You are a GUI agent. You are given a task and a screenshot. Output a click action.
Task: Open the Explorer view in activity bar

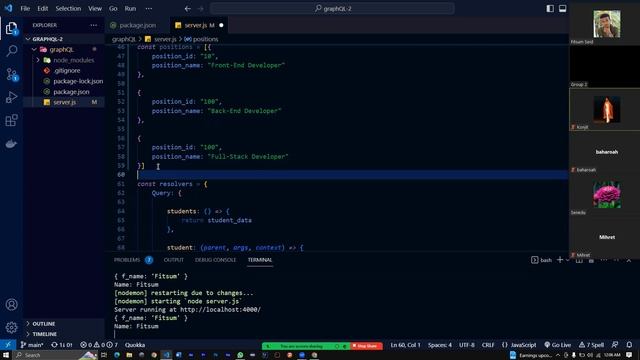tap(11, 28)
